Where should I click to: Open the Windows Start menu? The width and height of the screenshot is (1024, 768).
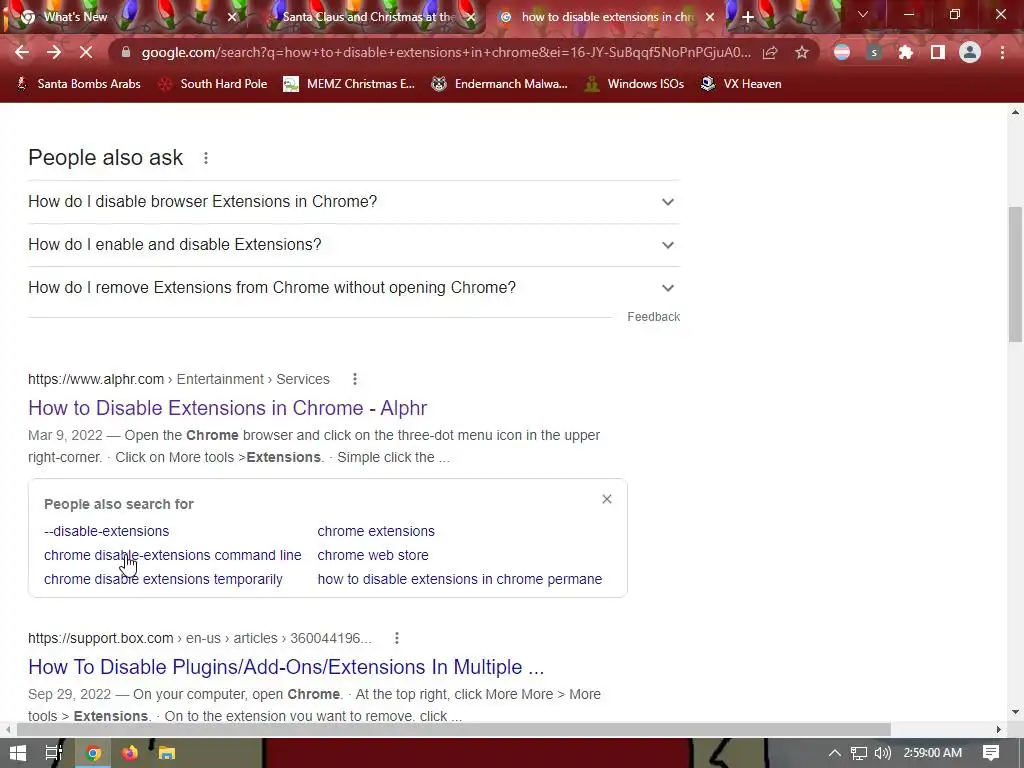[18, 753]
